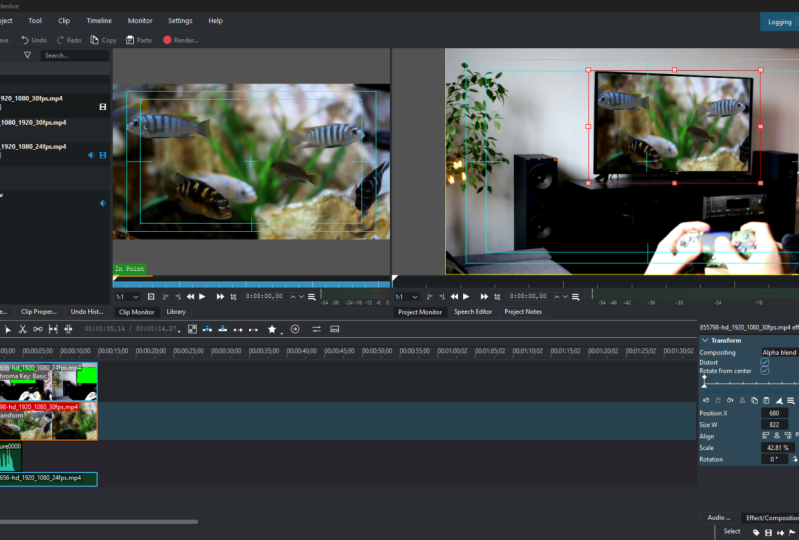Open the favorite effects star menu
Viewport: 799px width, 540px height.
[272, 330]
